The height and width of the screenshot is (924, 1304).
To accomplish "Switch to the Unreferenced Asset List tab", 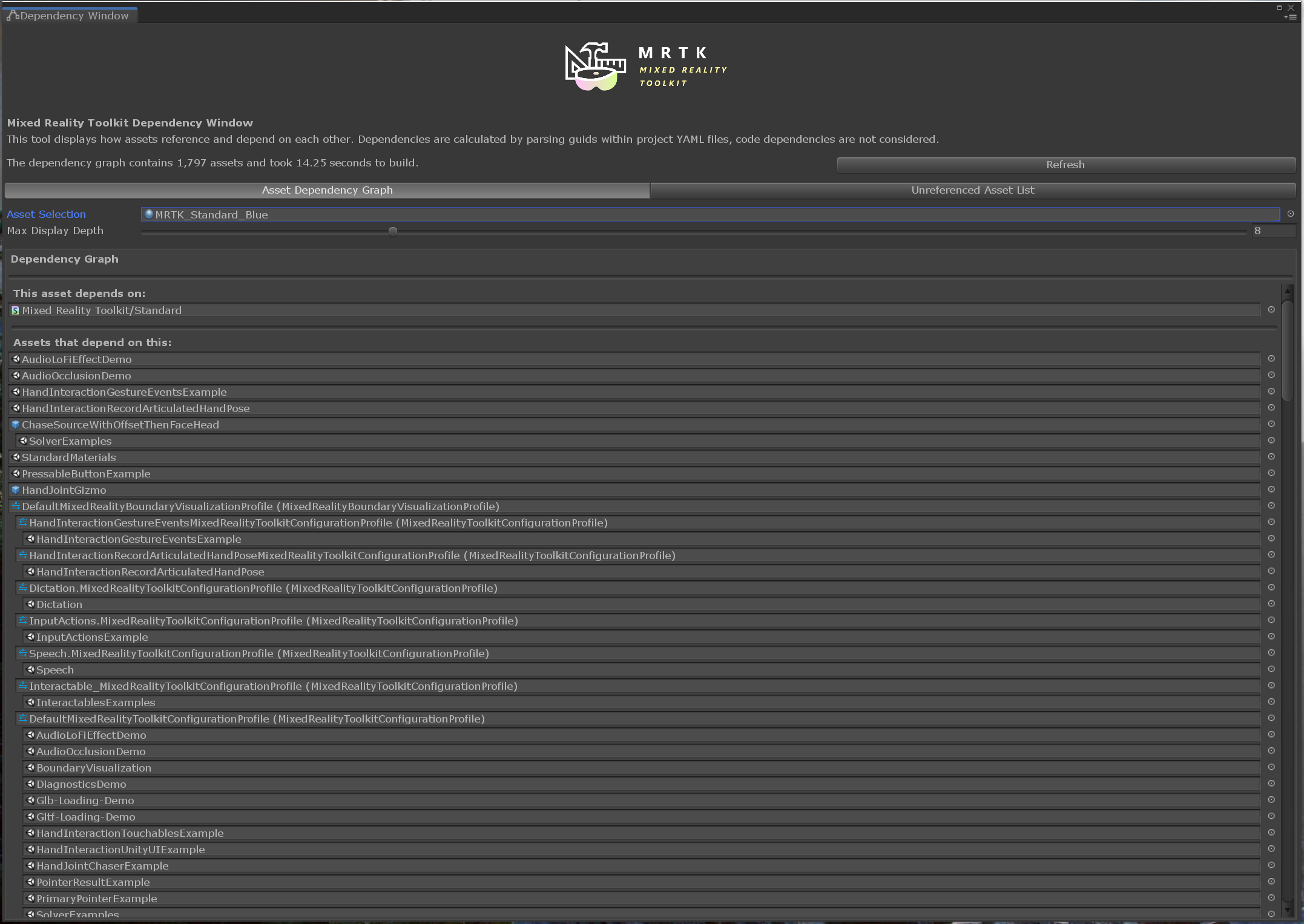I will tap(972, 190).
